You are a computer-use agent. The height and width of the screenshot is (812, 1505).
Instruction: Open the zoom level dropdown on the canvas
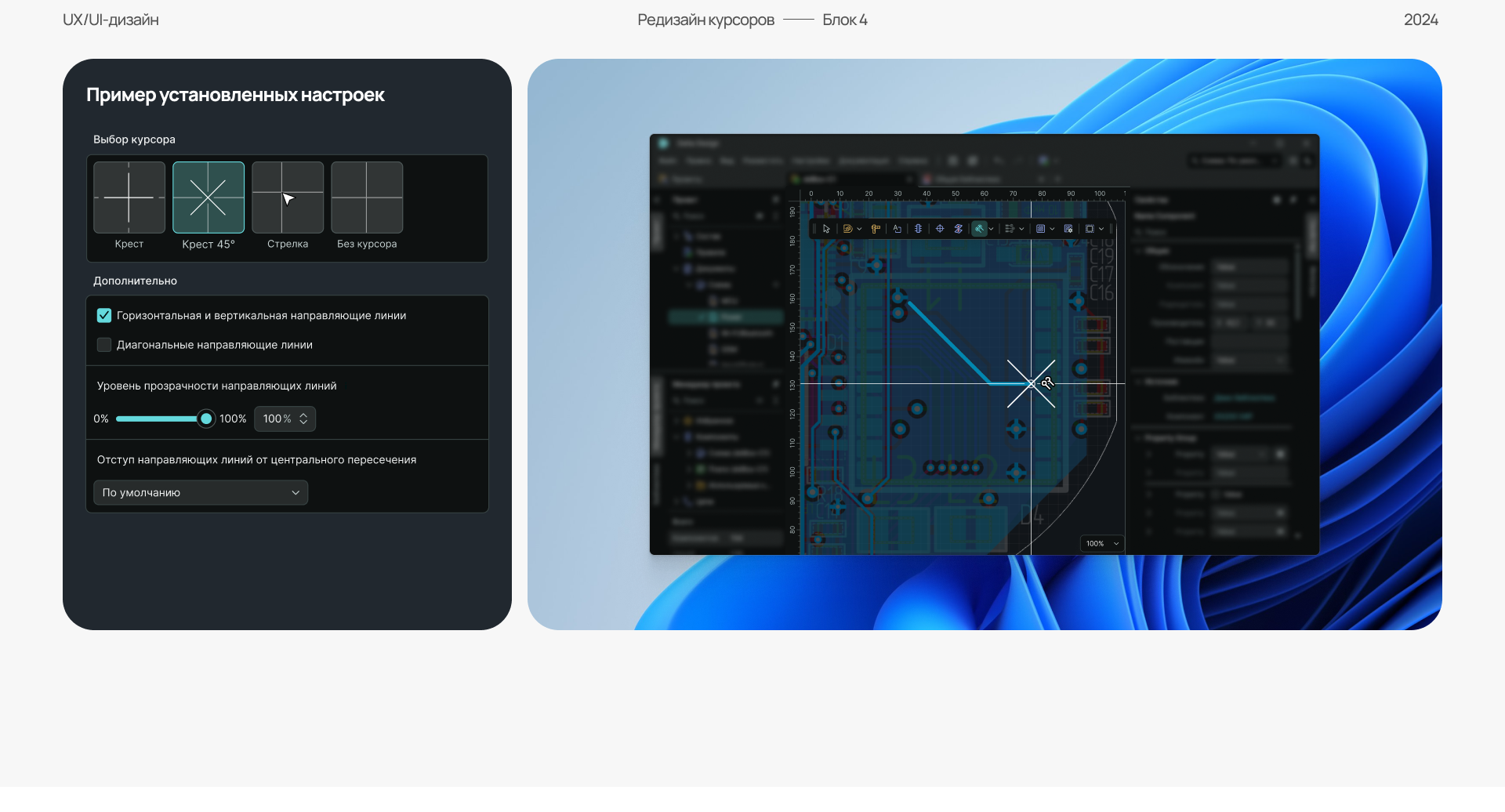point(1101,543)
